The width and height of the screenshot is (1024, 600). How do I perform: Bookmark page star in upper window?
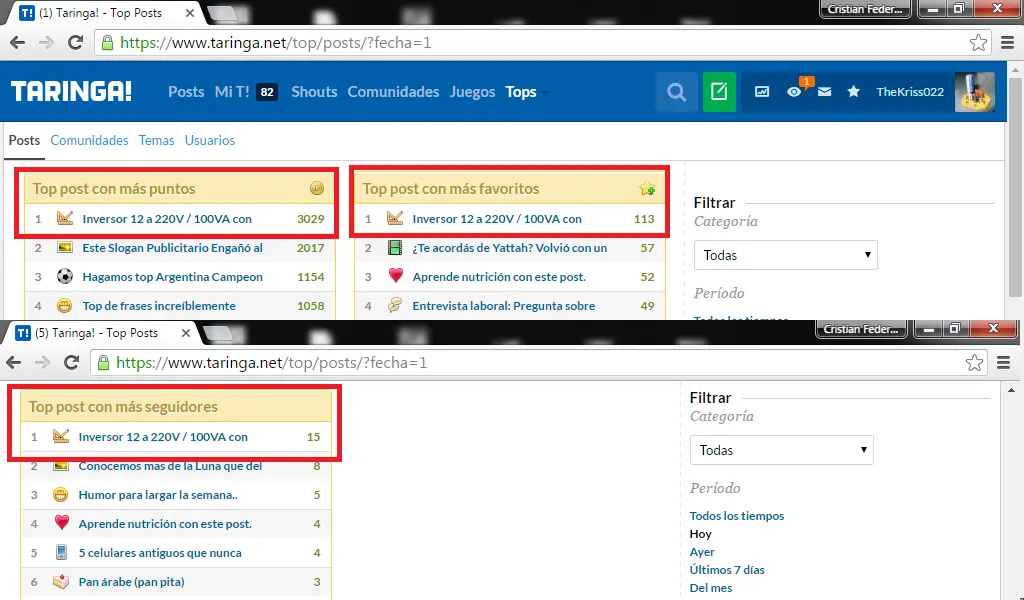[x=978, y=43]
